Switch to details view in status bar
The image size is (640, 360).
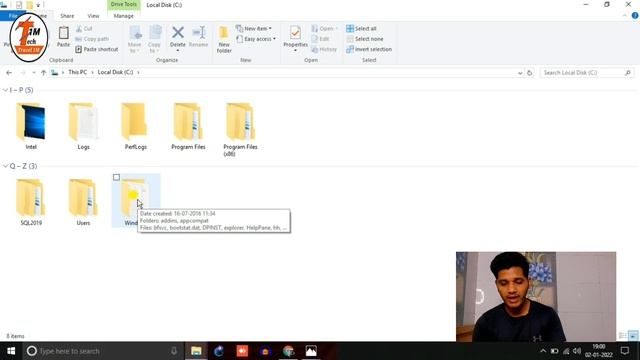(622, 336)
